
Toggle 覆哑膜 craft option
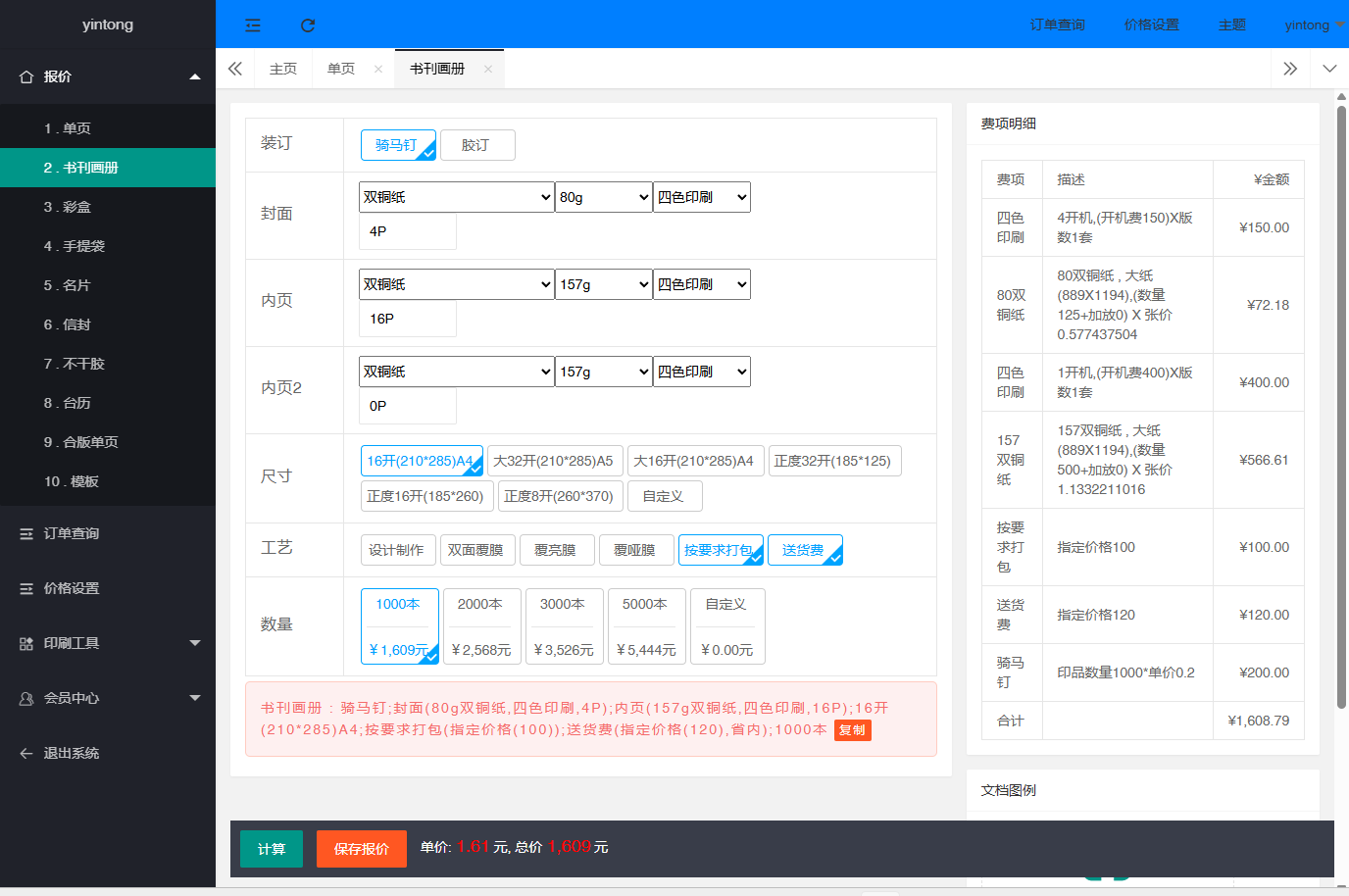click(x=635, y=550)
